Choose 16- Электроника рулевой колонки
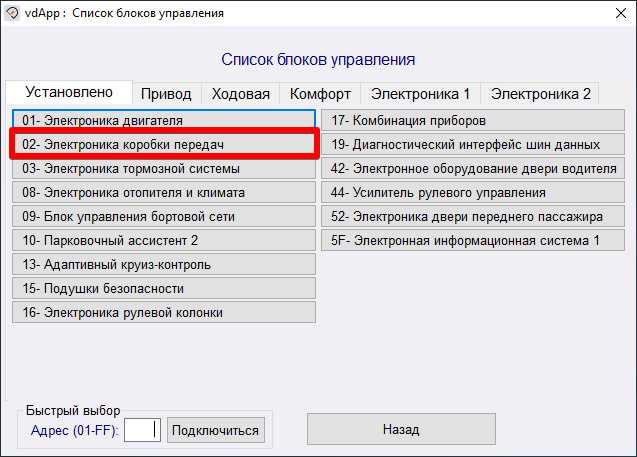 click(x=164, y=312)
